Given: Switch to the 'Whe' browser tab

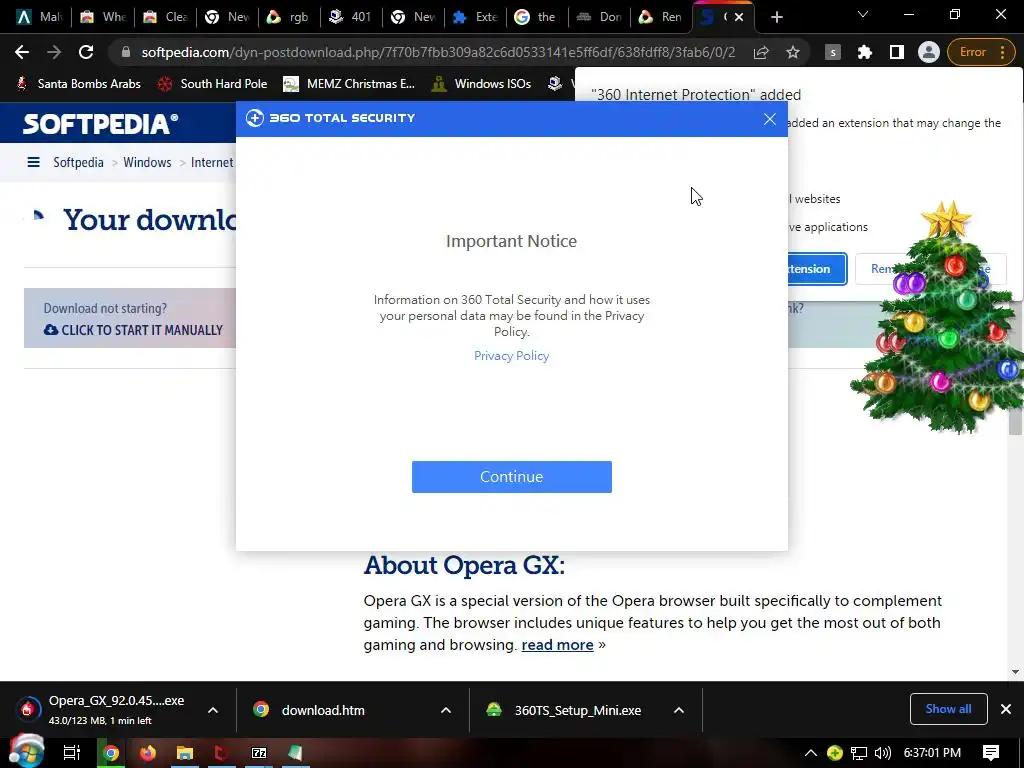Looking at the screenshot, I should 103,17.
